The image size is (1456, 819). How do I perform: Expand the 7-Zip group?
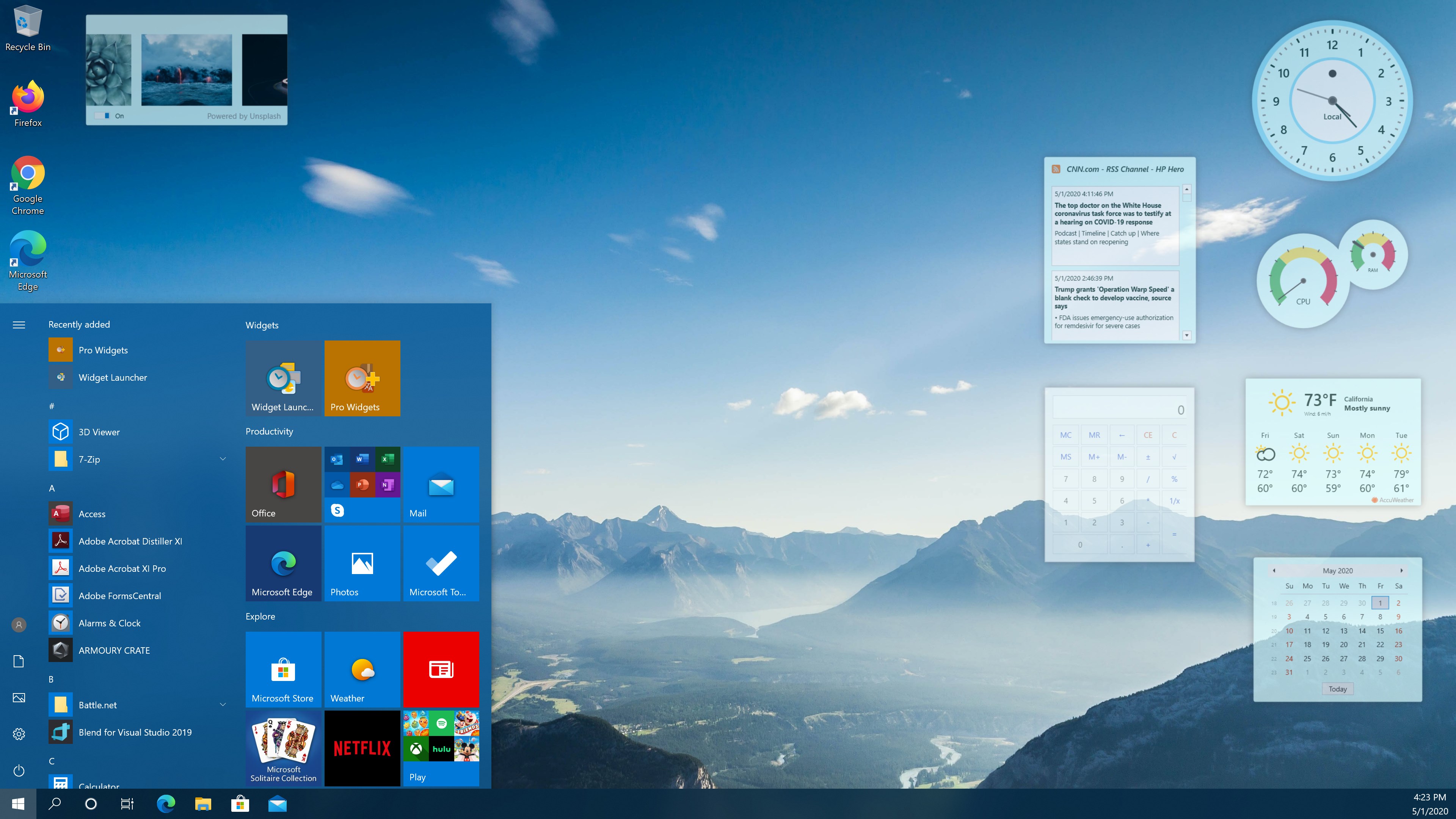(x=223, y=459)
